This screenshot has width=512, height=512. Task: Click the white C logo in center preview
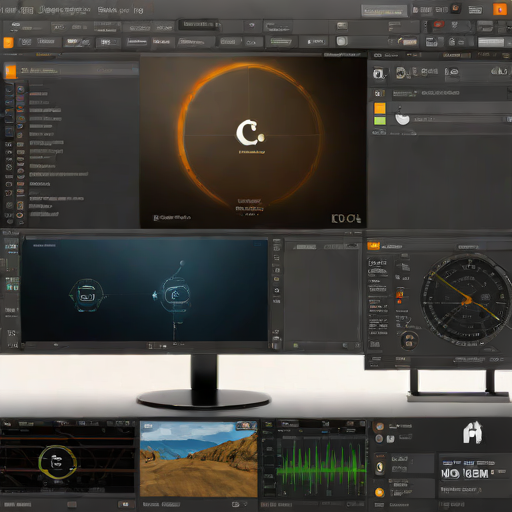250,133
